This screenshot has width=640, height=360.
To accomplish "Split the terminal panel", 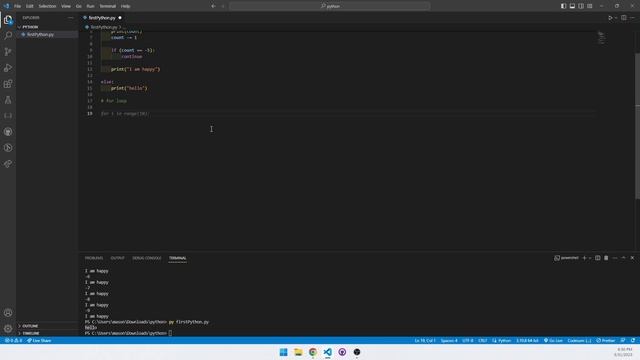I will 598,258.
